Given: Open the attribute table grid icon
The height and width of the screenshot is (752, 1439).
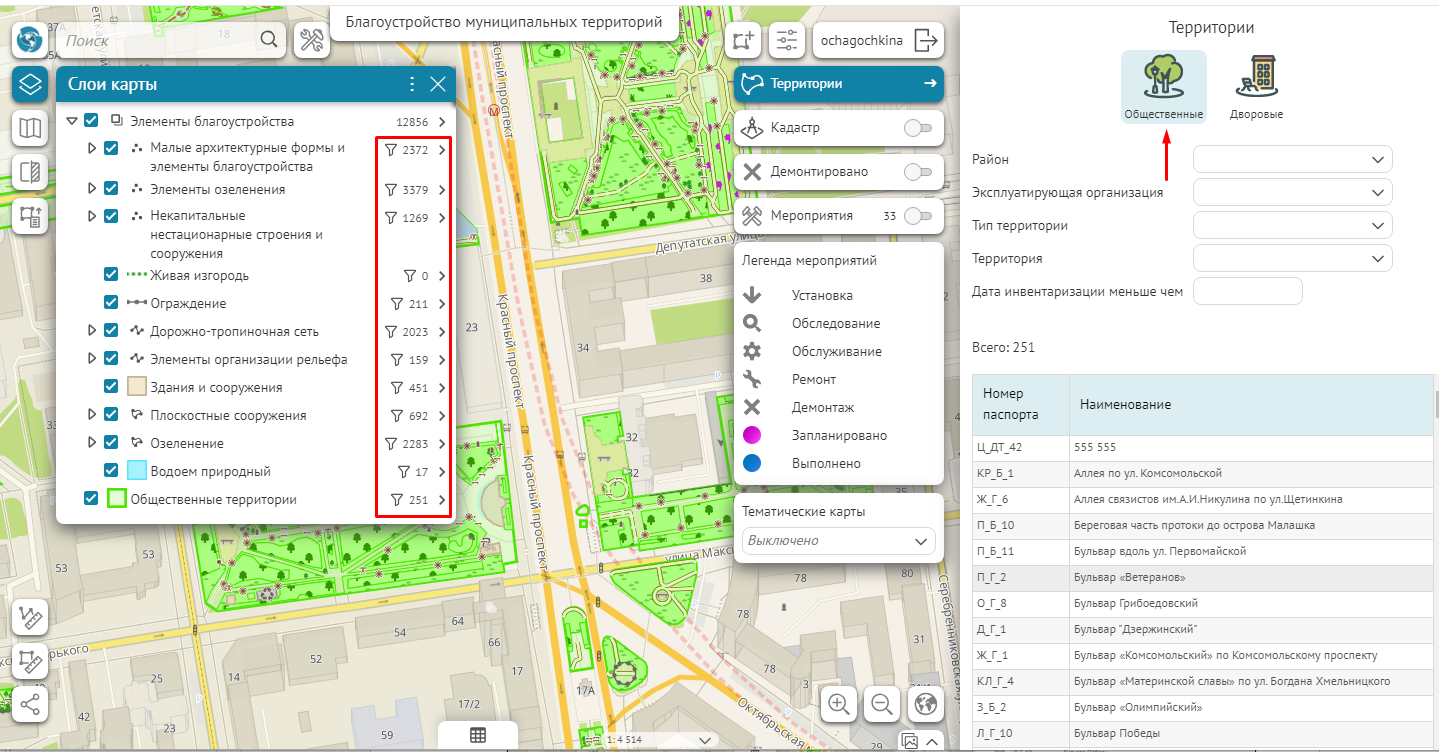Looking at the screenshot, I should point(478,735).
